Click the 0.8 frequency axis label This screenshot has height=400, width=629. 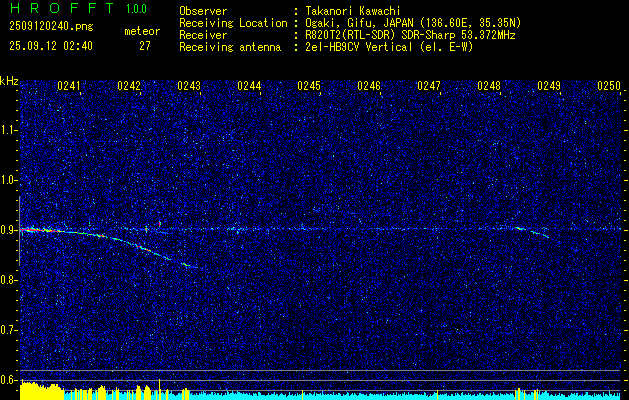point(9,280)
